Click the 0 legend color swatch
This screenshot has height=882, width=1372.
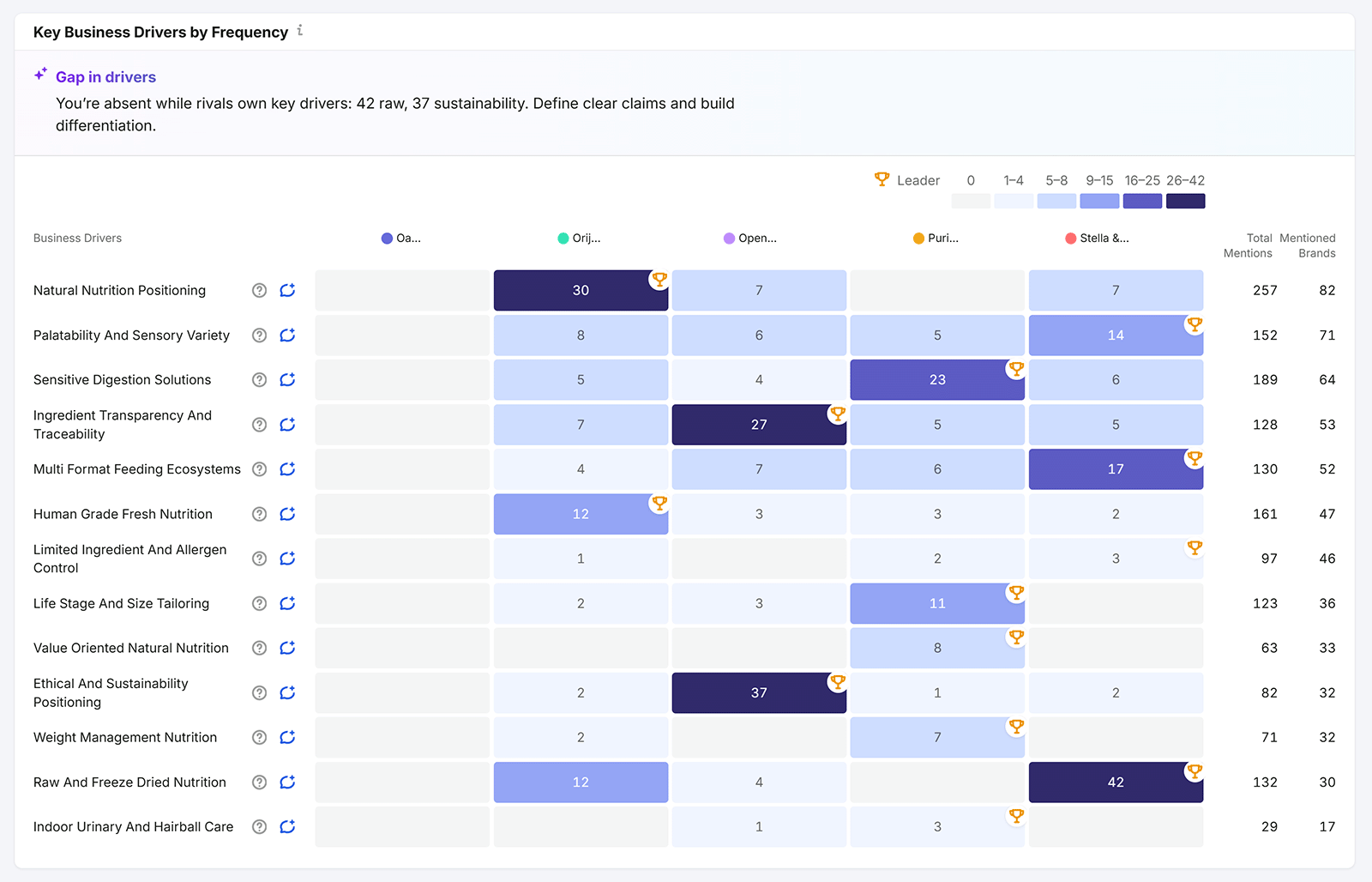click(x=971, y=201)
